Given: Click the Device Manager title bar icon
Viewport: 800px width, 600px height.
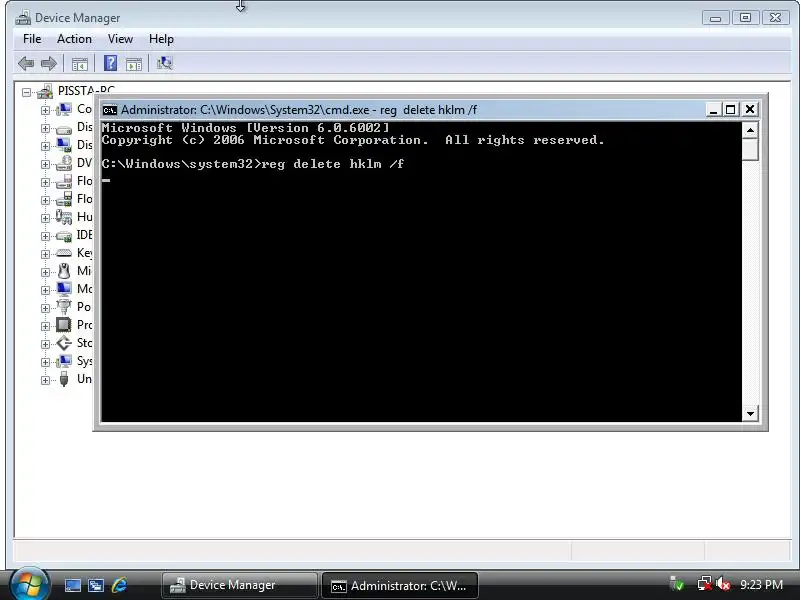Looking at the screenshot, I should click(23, 18).
